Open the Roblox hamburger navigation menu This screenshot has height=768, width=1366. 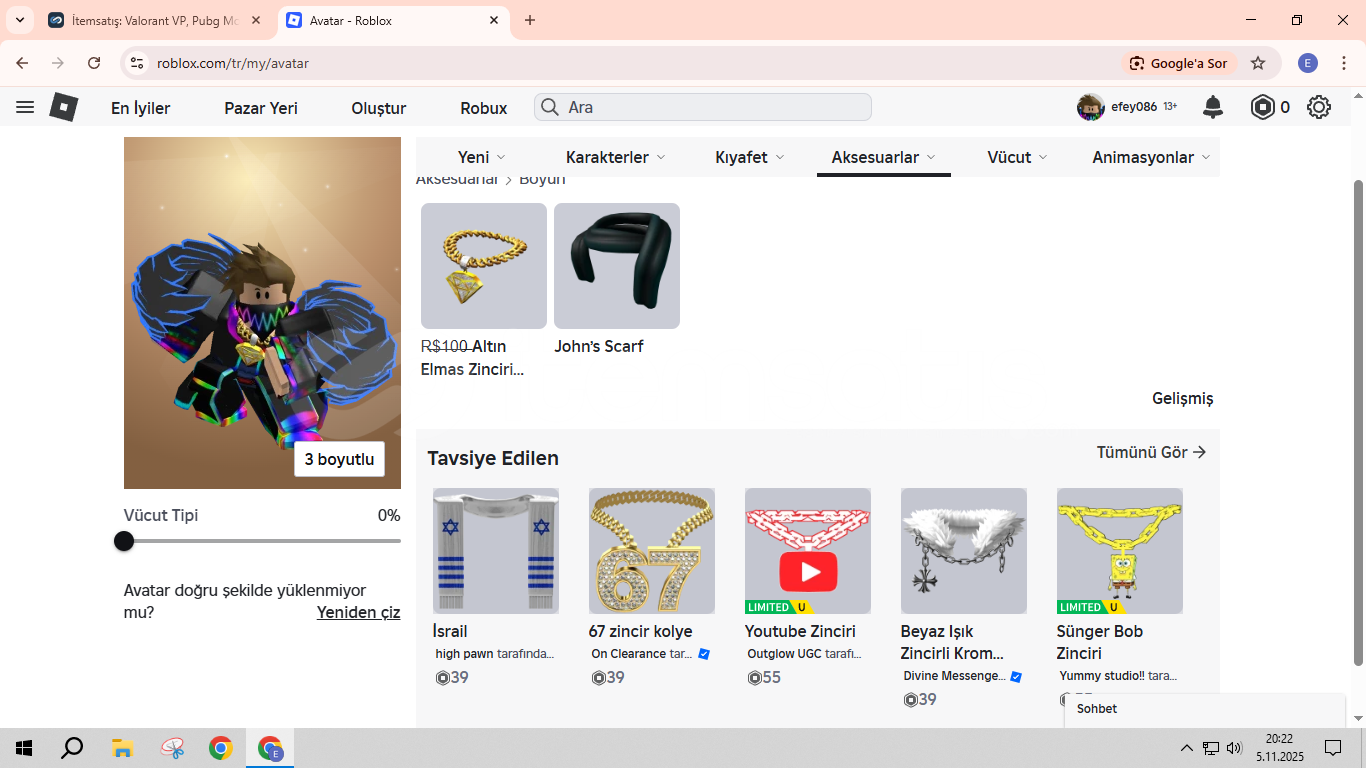(25, 107)
